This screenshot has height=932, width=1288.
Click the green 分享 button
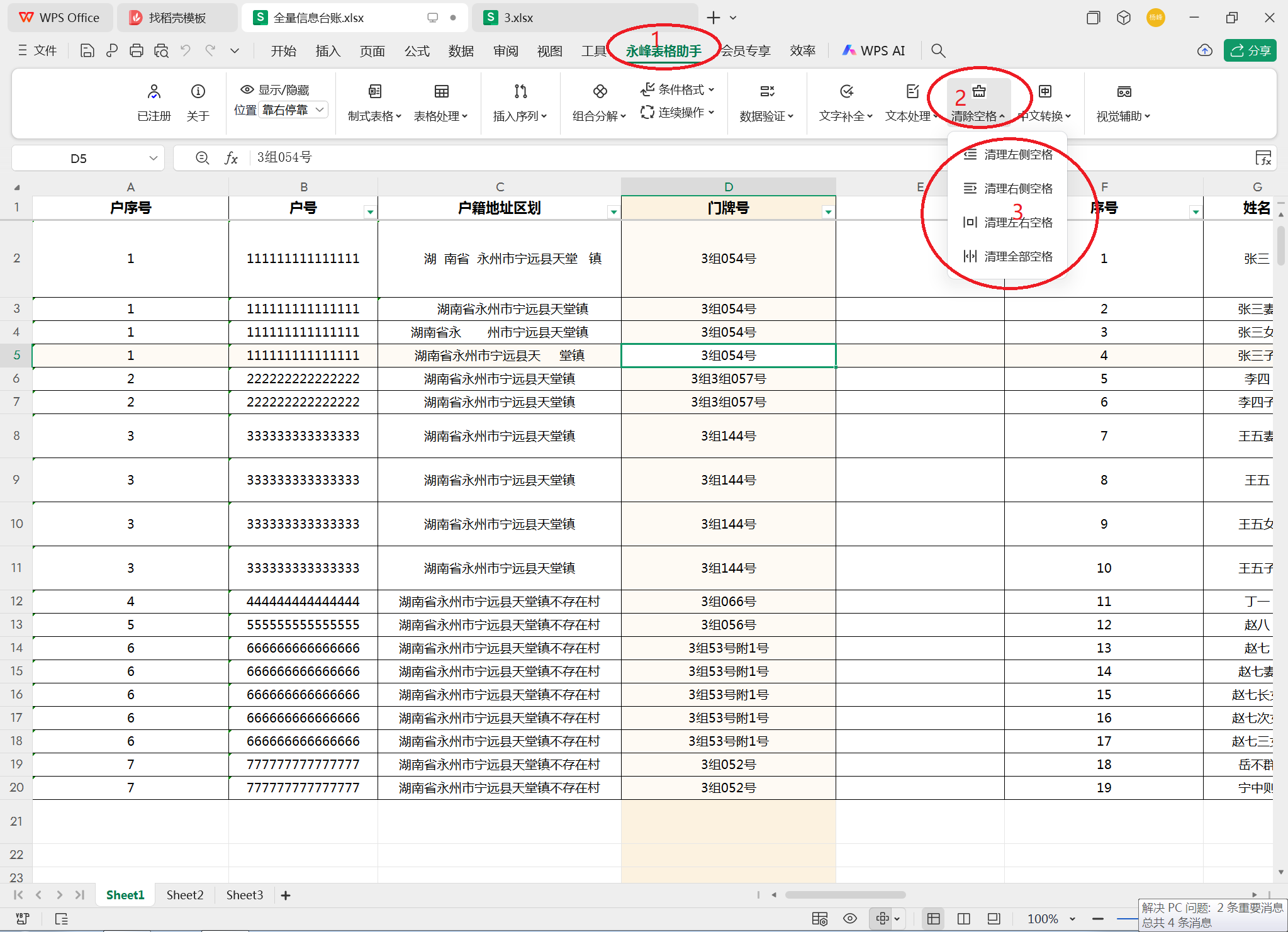click(x=1250, y=50)
